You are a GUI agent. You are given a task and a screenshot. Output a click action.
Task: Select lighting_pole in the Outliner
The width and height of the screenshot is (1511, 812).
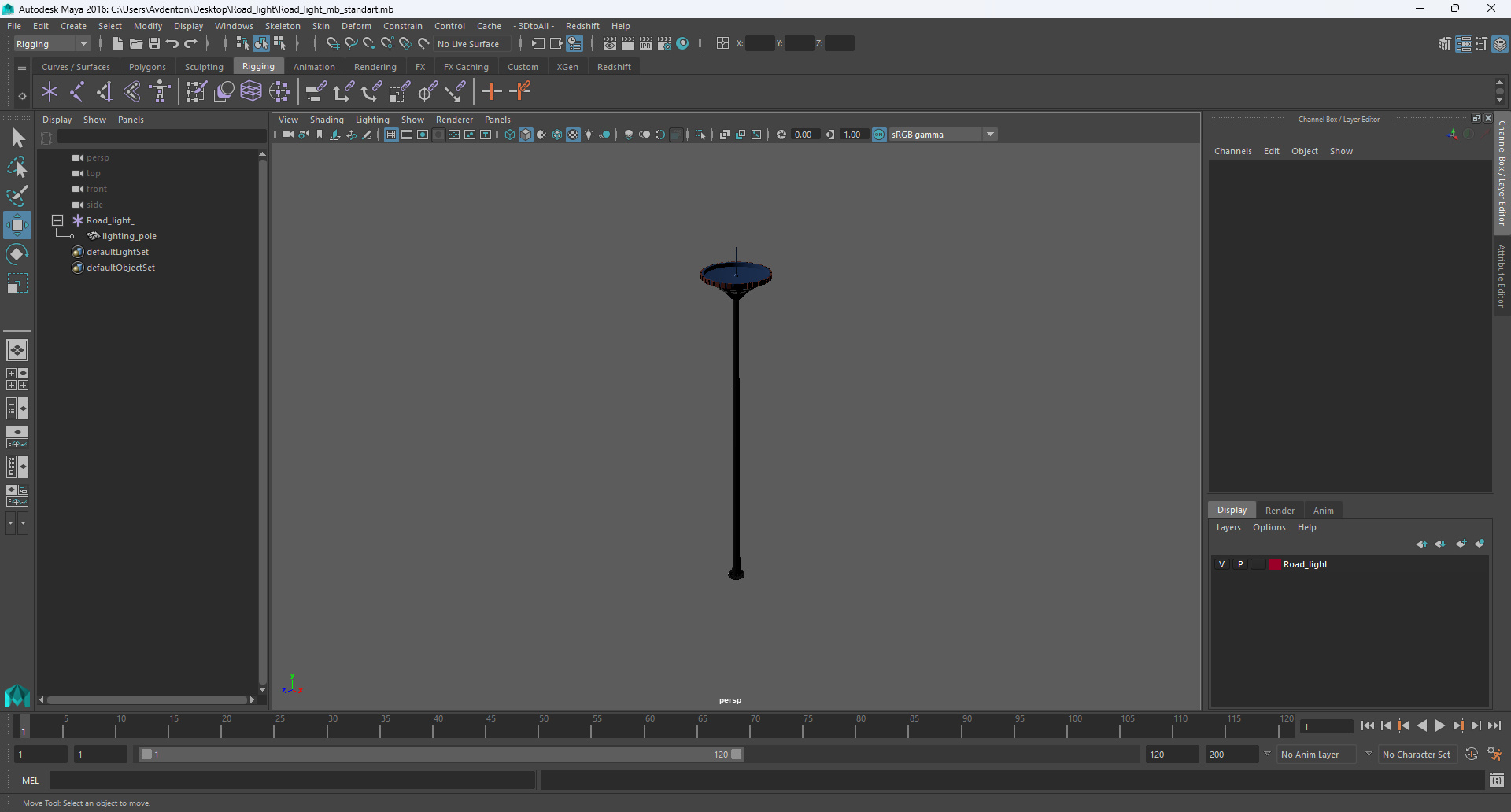129,236
